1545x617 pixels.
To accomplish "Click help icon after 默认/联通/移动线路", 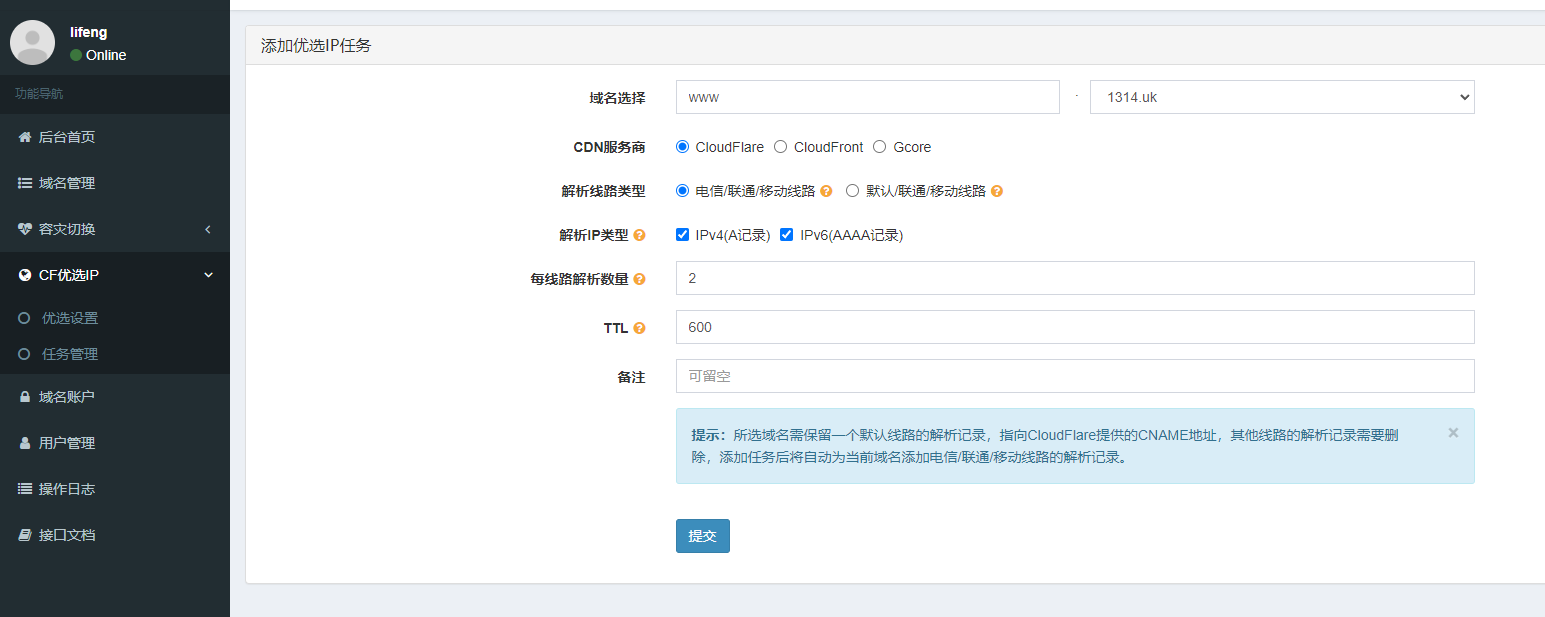I will pos(997,191).
